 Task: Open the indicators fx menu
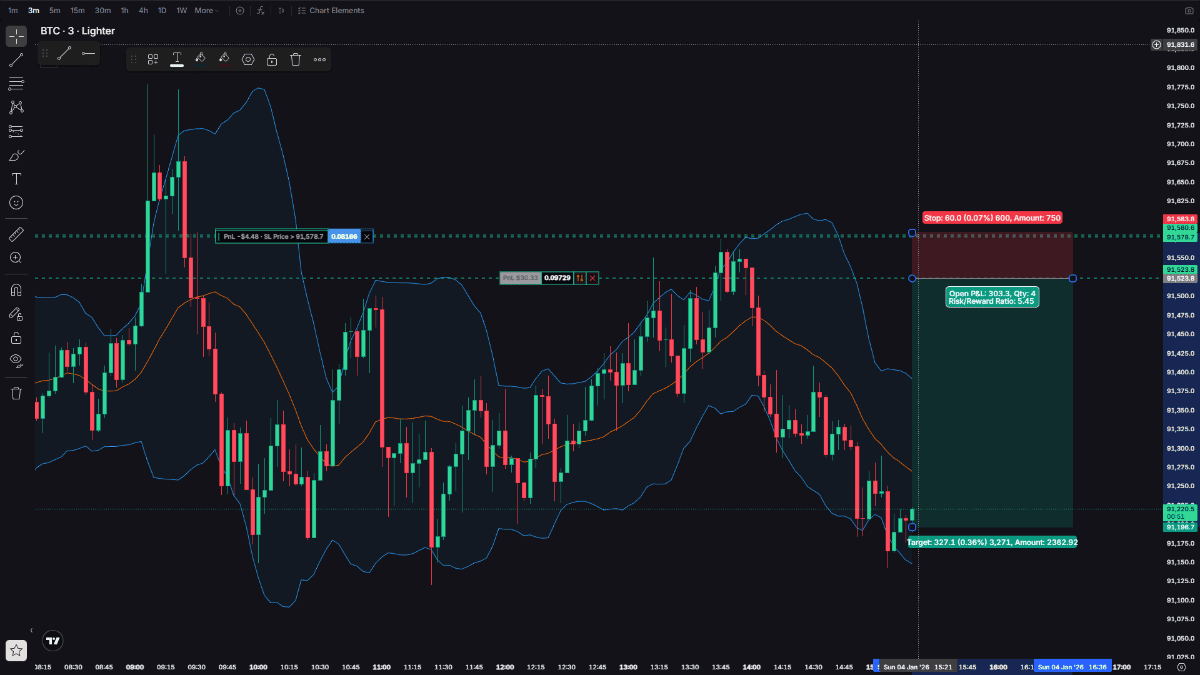(x=260, y=10)
